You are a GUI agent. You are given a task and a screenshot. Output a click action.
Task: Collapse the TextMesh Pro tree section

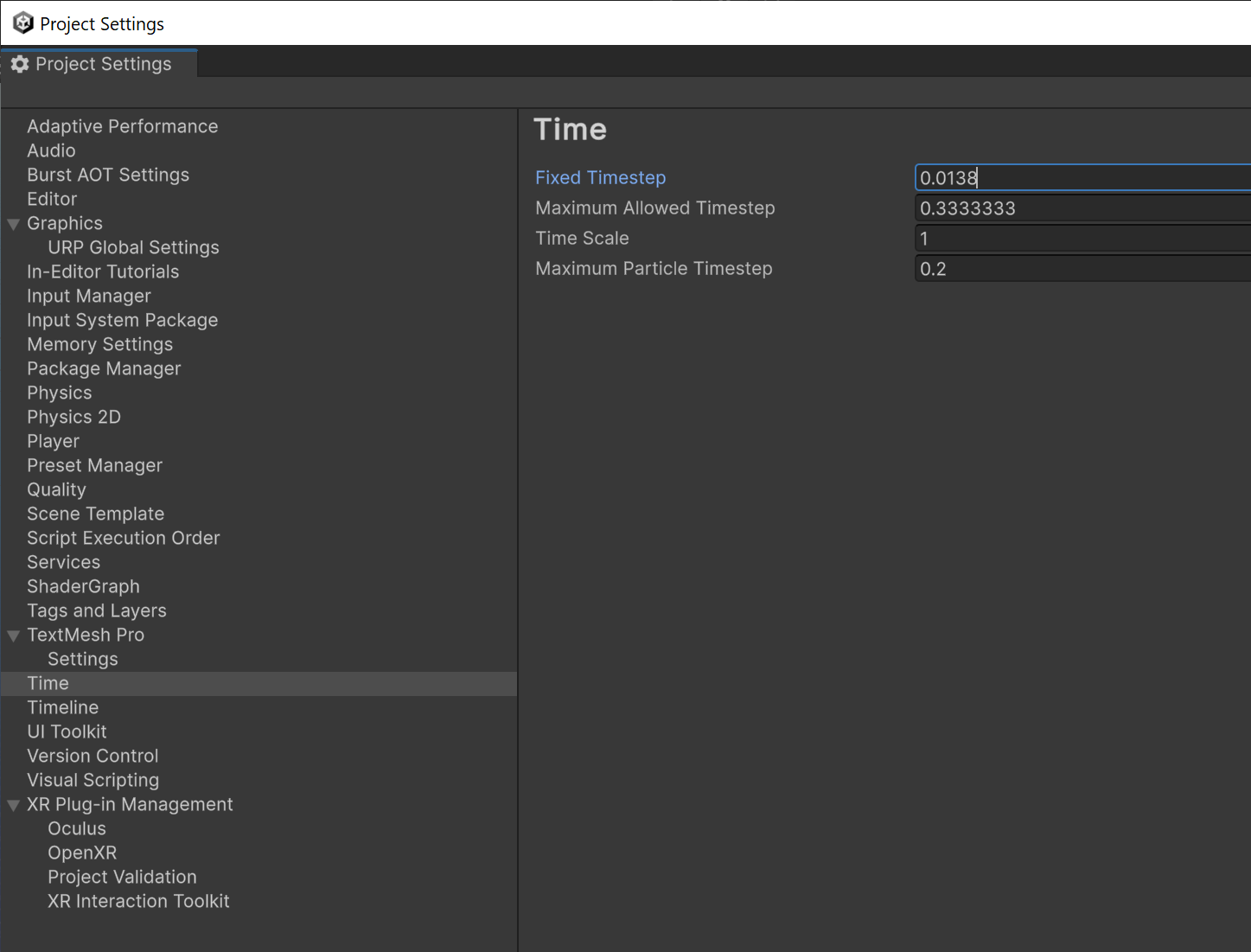click(14, 636)
